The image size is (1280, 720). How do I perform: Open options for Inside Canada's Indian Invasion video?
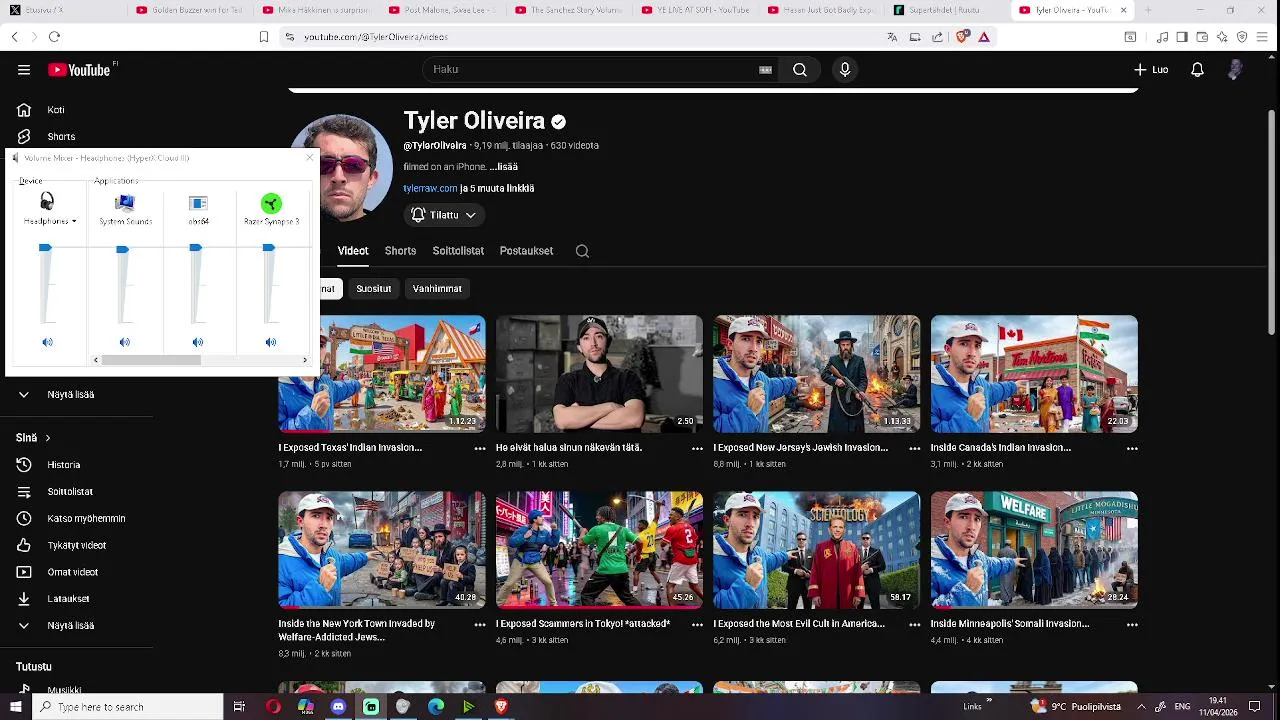(1132, 449)
